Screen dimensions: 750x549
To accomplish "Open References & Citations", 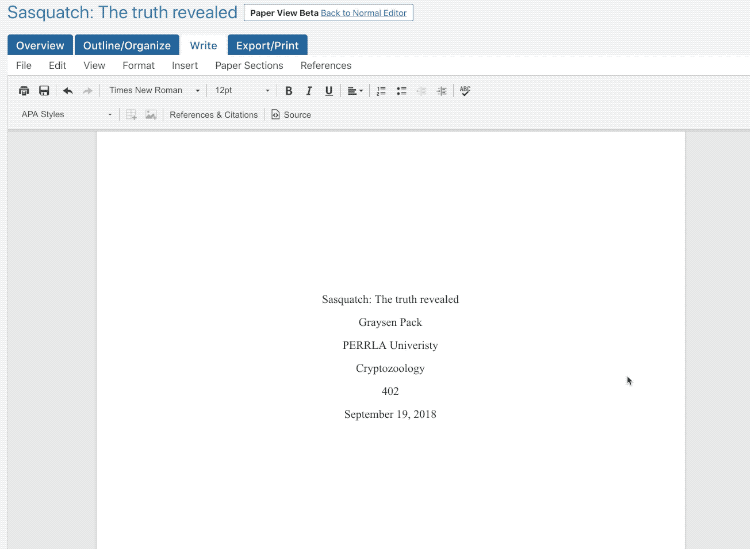I will (x=213, y=115).
